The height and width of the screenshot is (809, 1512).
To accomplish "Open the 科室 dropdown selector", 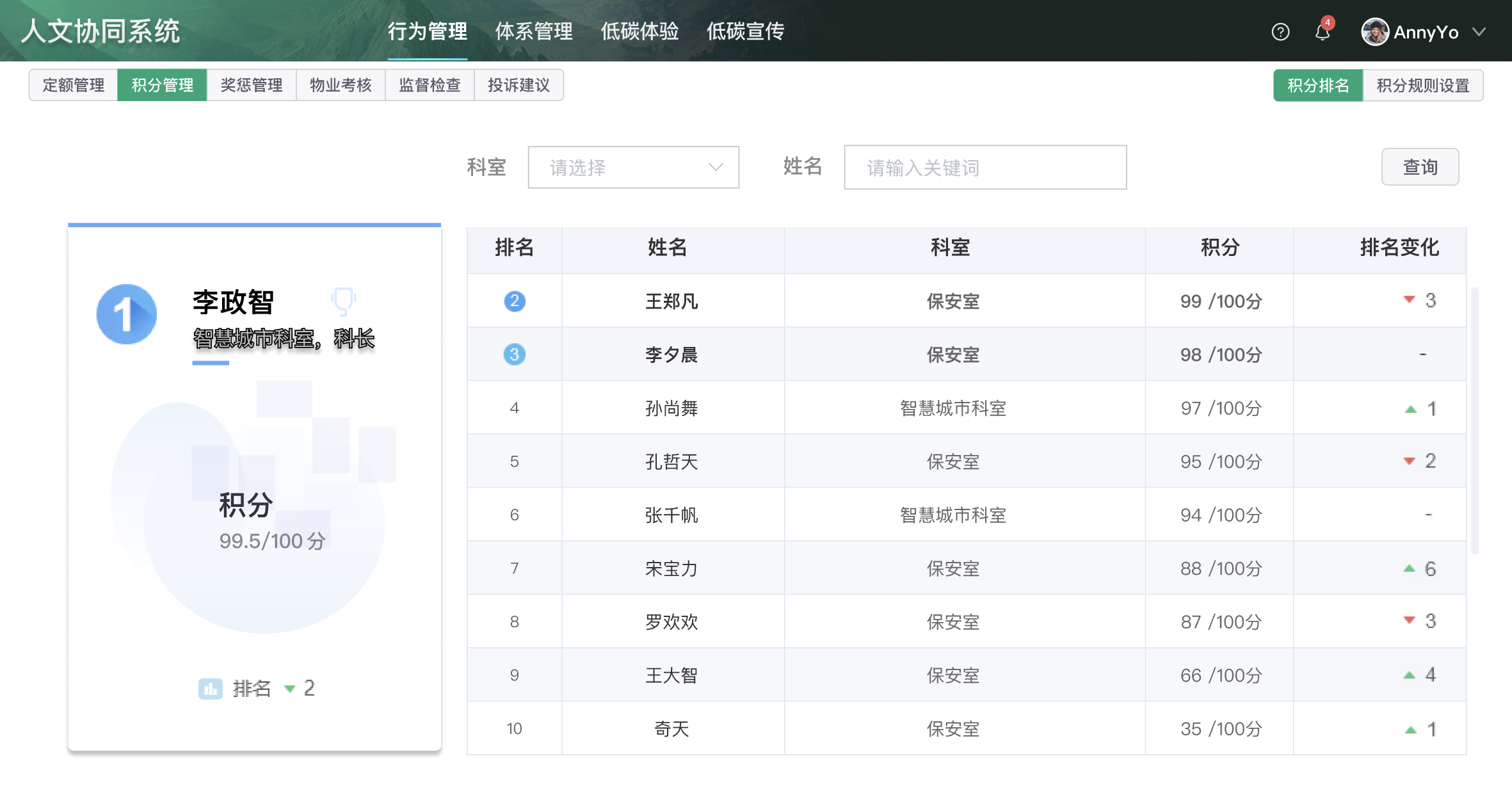I will [633, 168].
